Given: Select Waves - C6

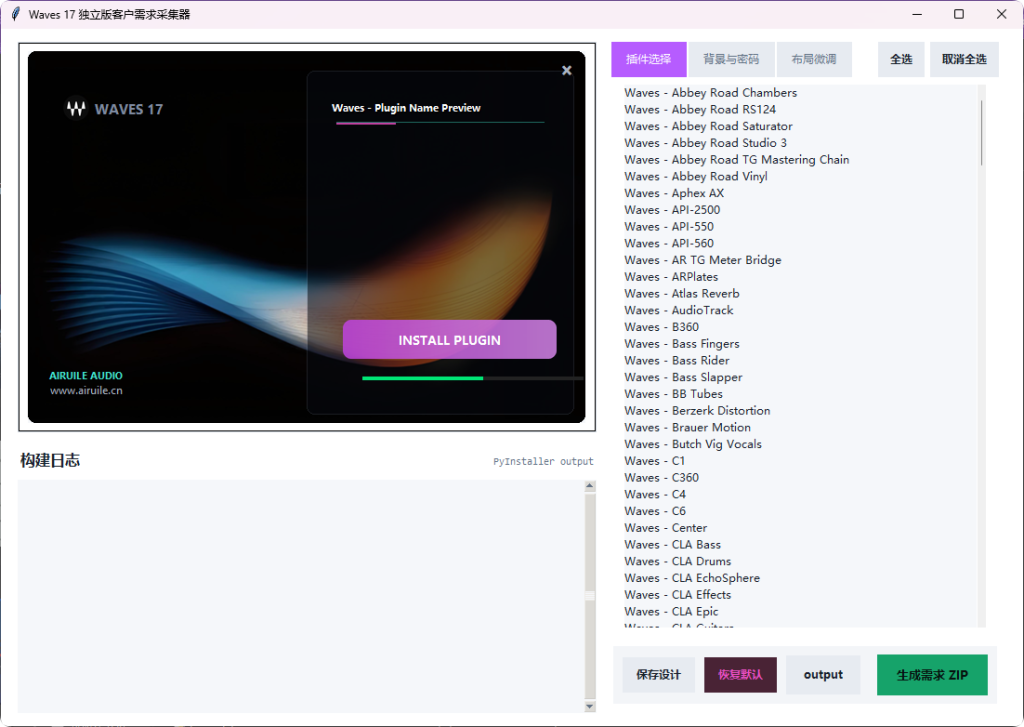Looking at the screenshot, I should click(x=655, y=511).
